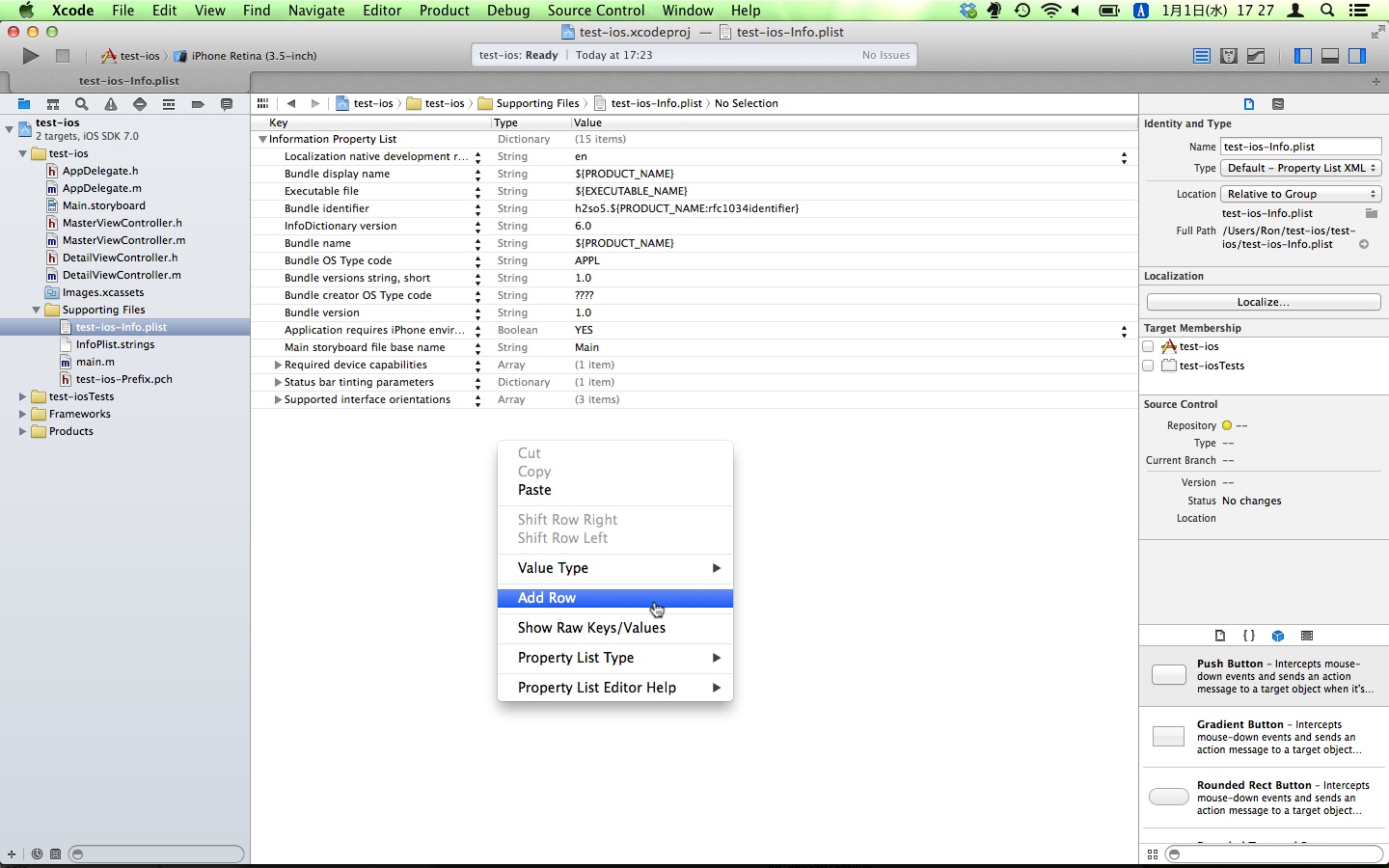Expand the test-iosTests folder

(x=22, y=396)
